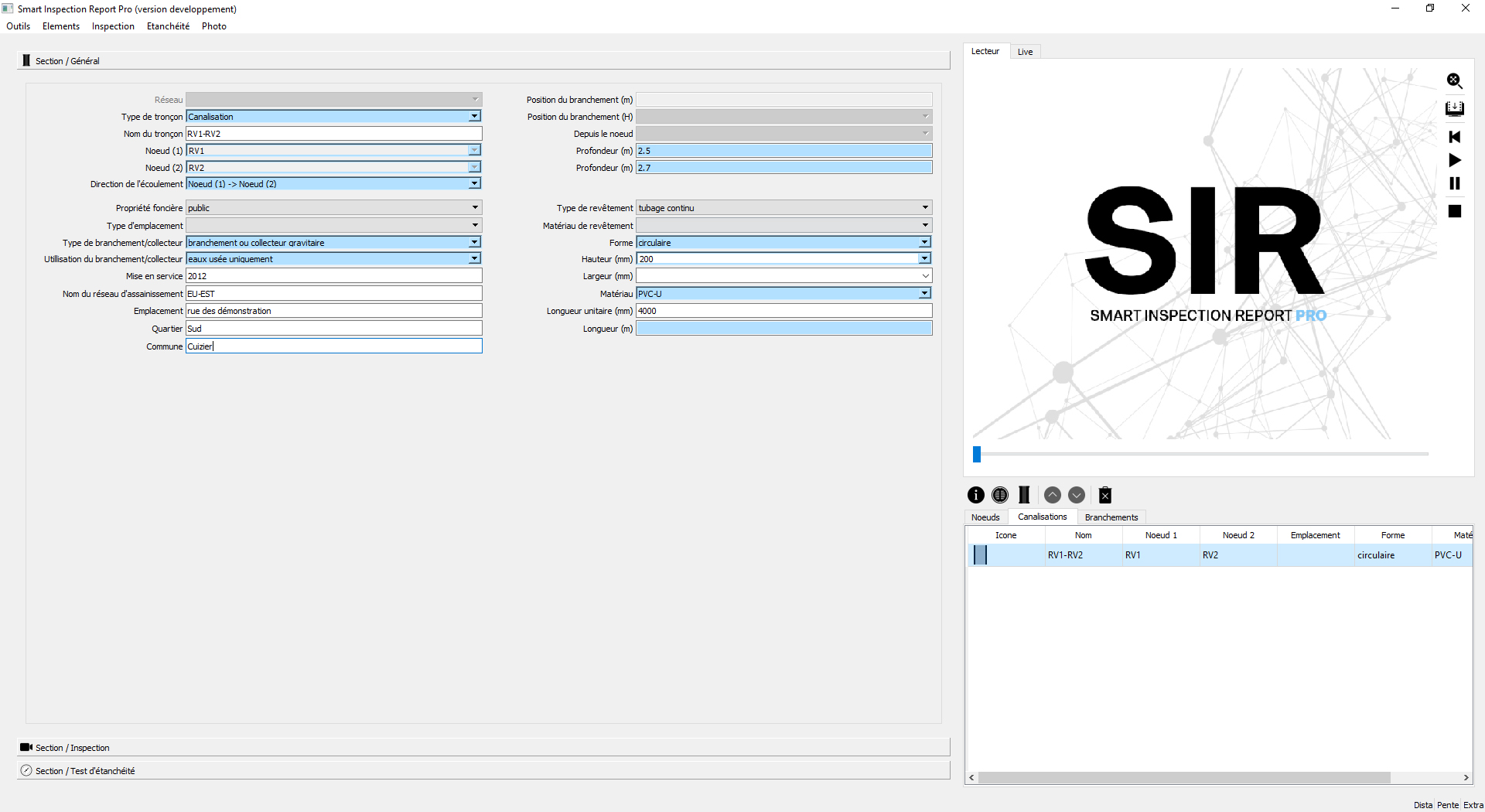Click the Mise en service field
The image size is (1485, 812).
point(334,276)
